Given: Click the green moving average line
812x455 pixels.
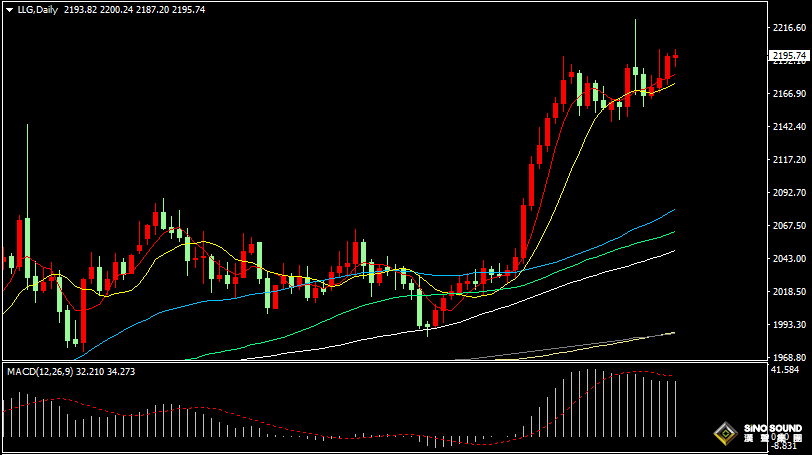Looking at the screenshot, I should point(600,256).
